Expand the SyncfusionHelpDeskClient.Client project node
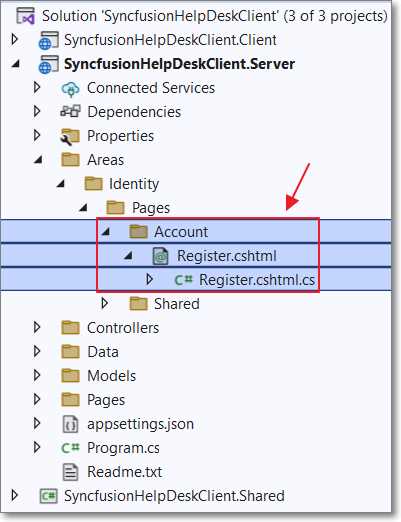Screen dimensions: 401x522 pyautogui.click(x=15, y=40)
